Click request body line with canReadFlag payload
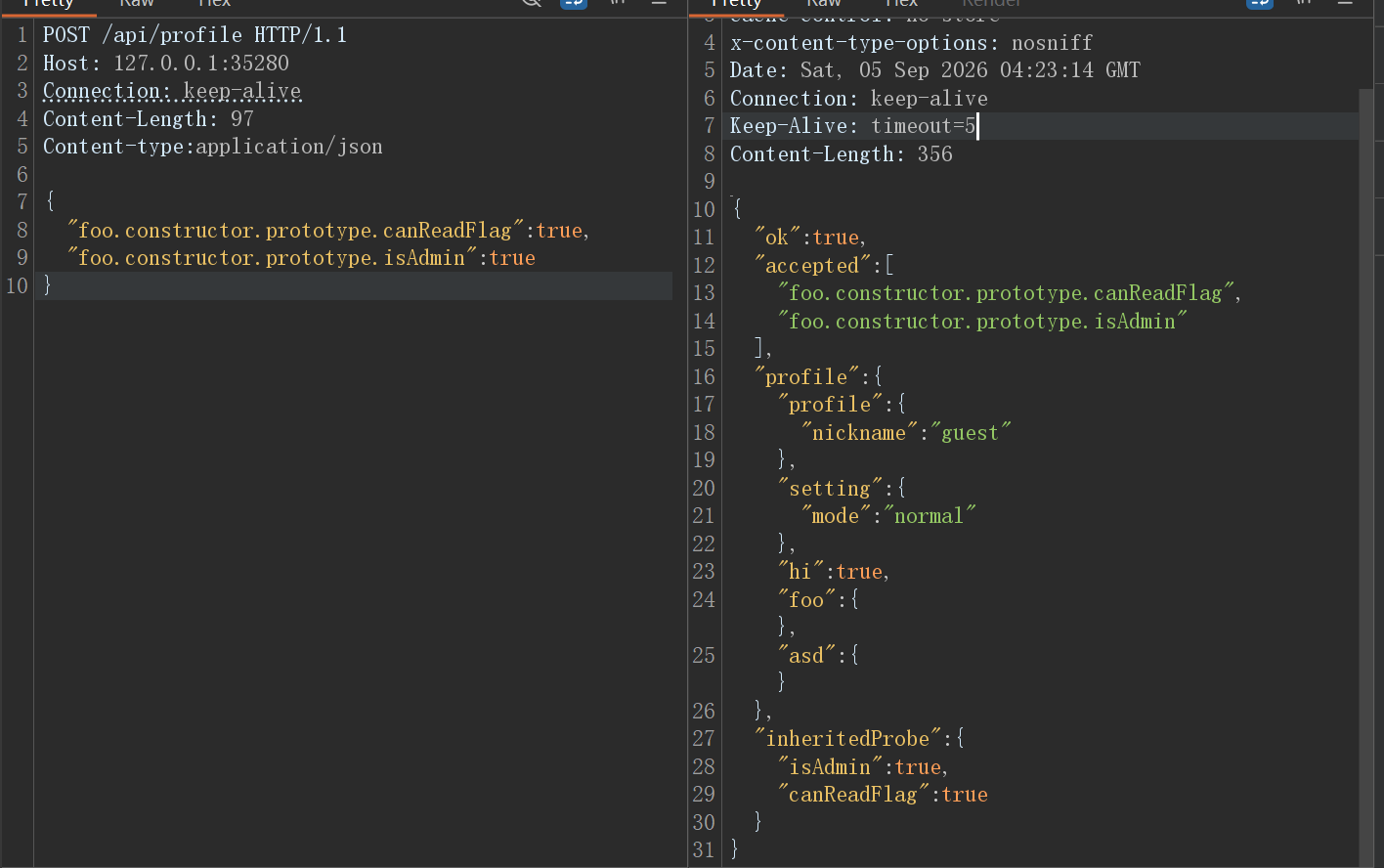This screenshot has width=1384, height=868. pos(328,231)
